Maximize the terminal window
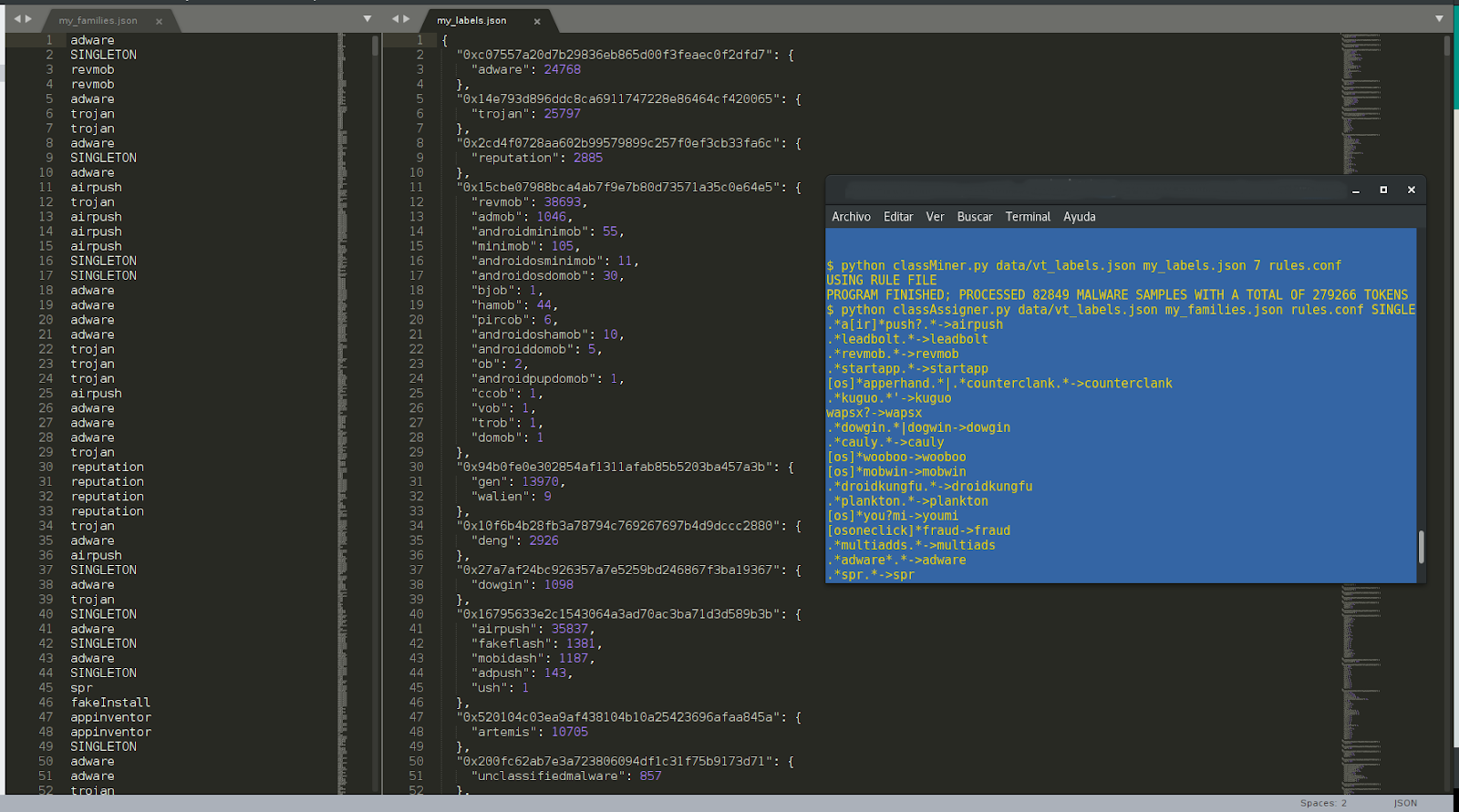This screenshot has width=1459, height=812. (1383, 190)
